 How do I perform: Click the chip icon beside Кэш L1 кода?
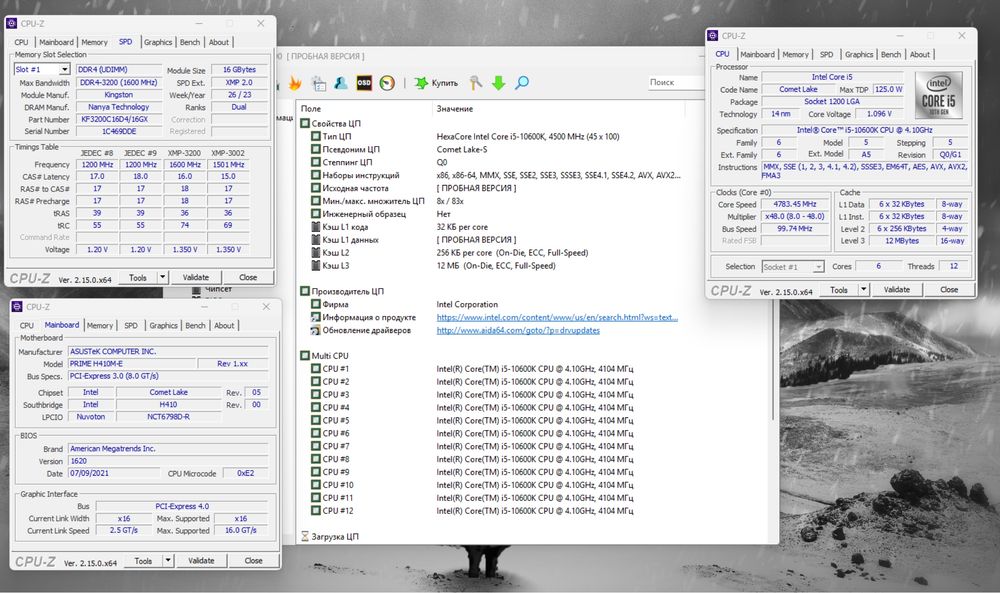pos(315,227)
